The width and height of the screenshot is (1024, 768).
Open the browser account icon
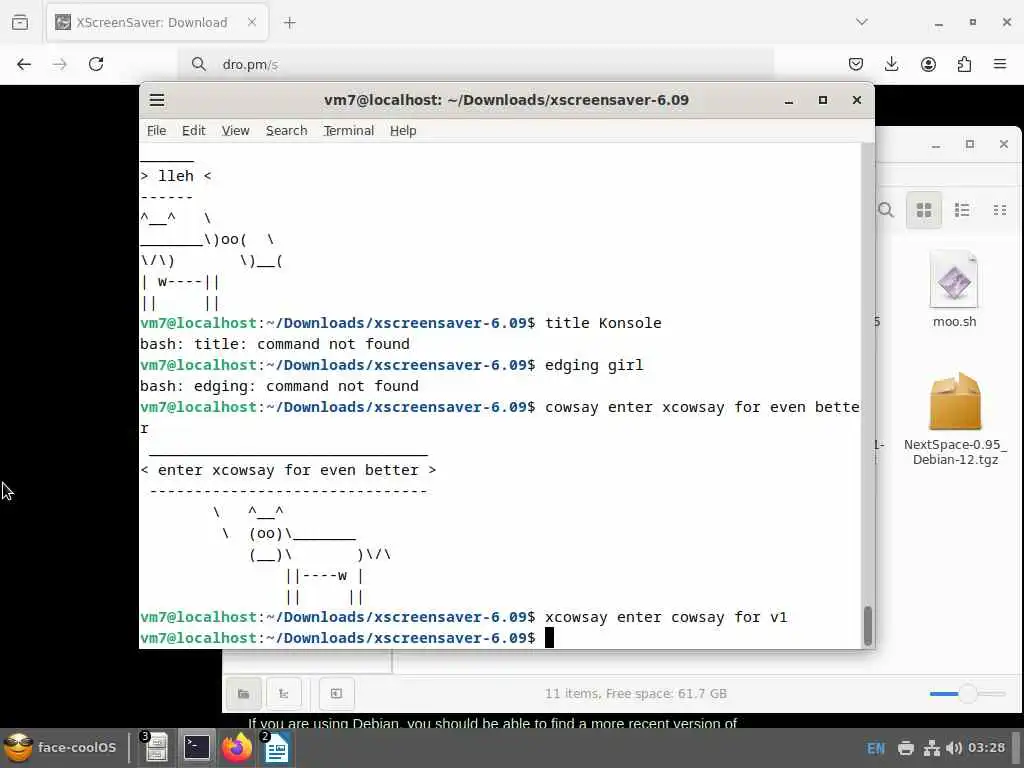pyautogui.click(x=928, y=64)
